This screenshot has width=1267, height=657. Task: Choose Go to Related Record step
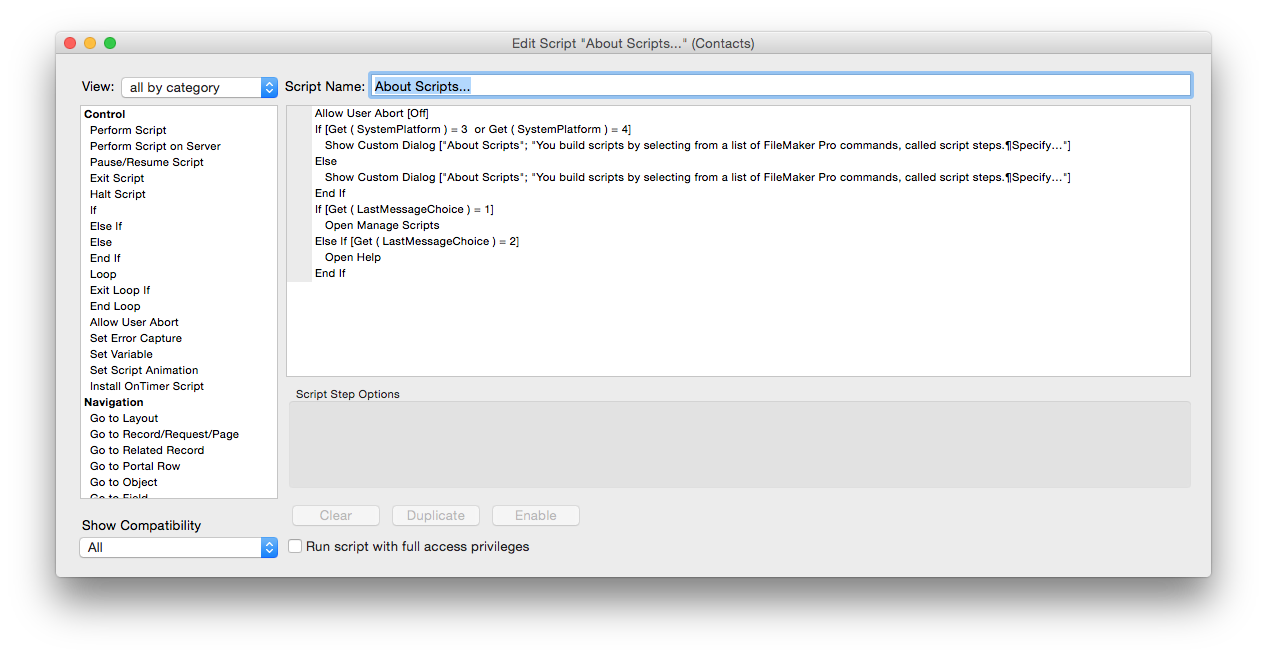(x=146, y=450)
